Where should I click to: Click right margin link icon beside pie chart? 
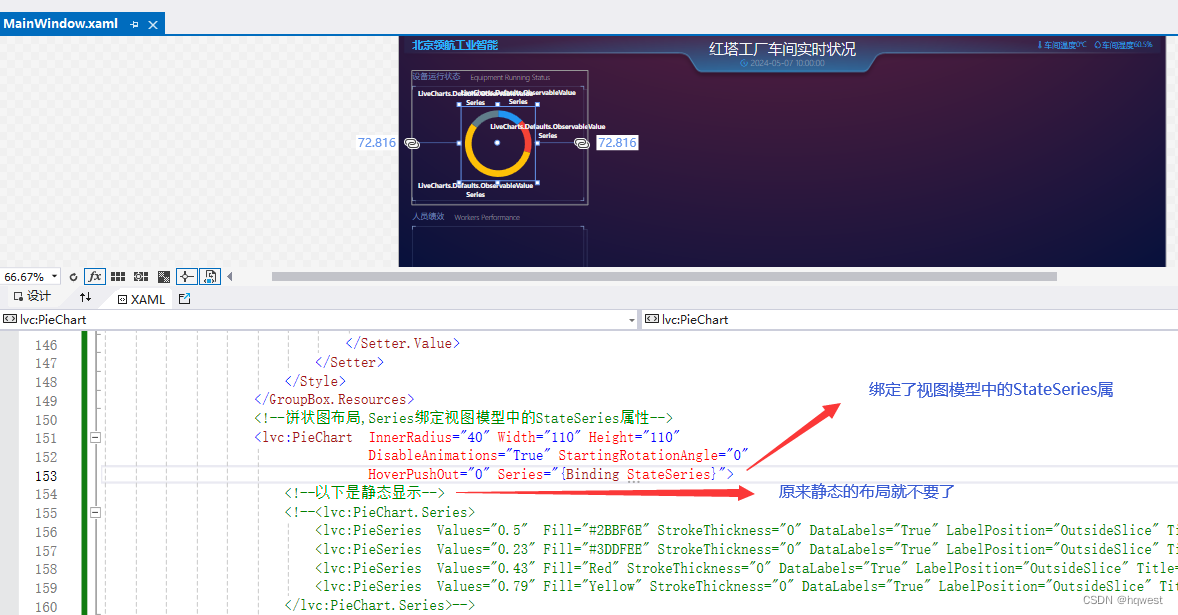point(582,143)
